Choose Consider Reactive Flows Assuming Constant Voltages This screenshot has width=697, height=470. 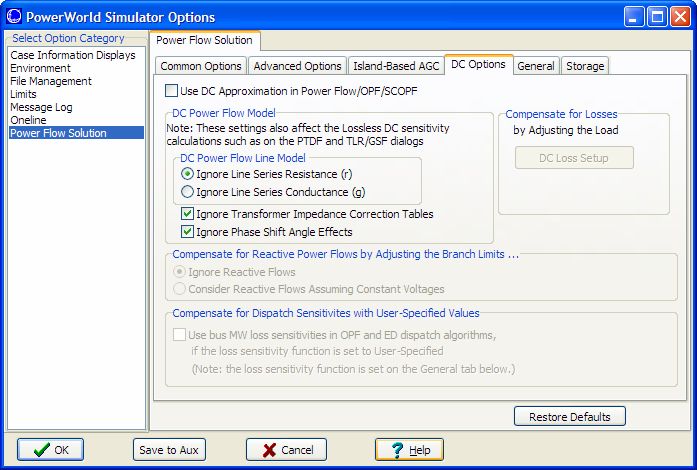179,289
